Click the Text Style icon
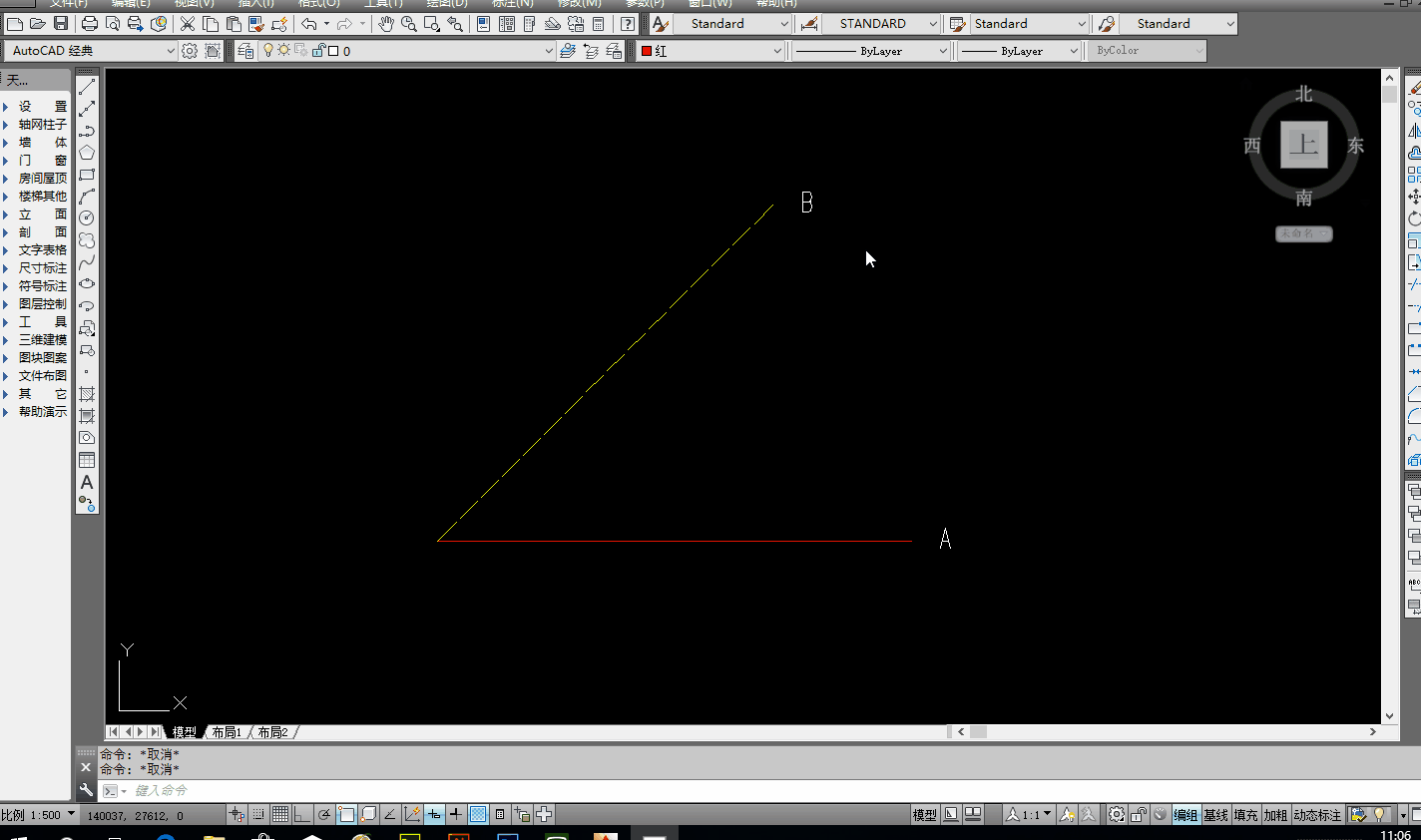This screenshot has height=840, width=1421. (660, 23)
